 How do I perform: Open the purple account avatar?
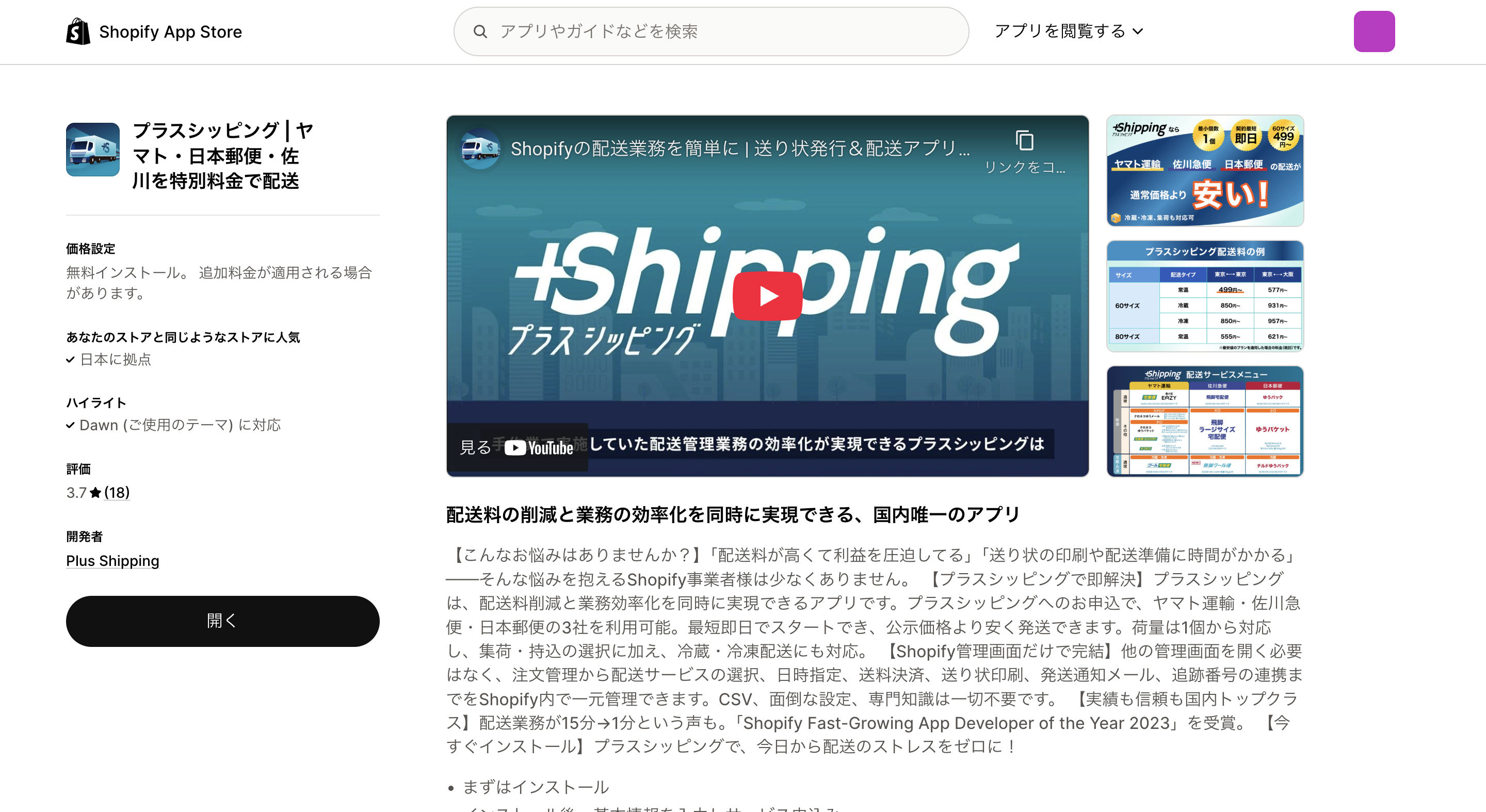pyautogui.click(x=1374, y=31)
